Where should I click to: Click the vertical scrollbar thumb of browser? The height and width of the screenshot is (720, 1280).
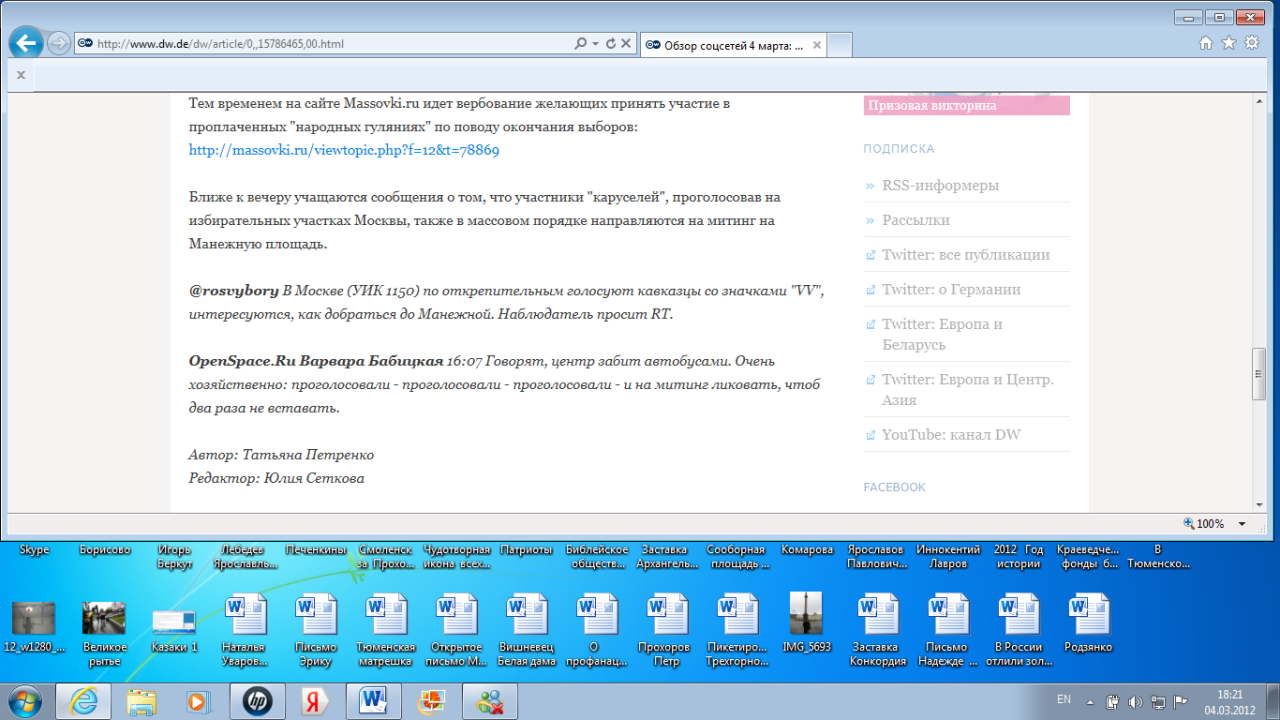coord(1258,374)
